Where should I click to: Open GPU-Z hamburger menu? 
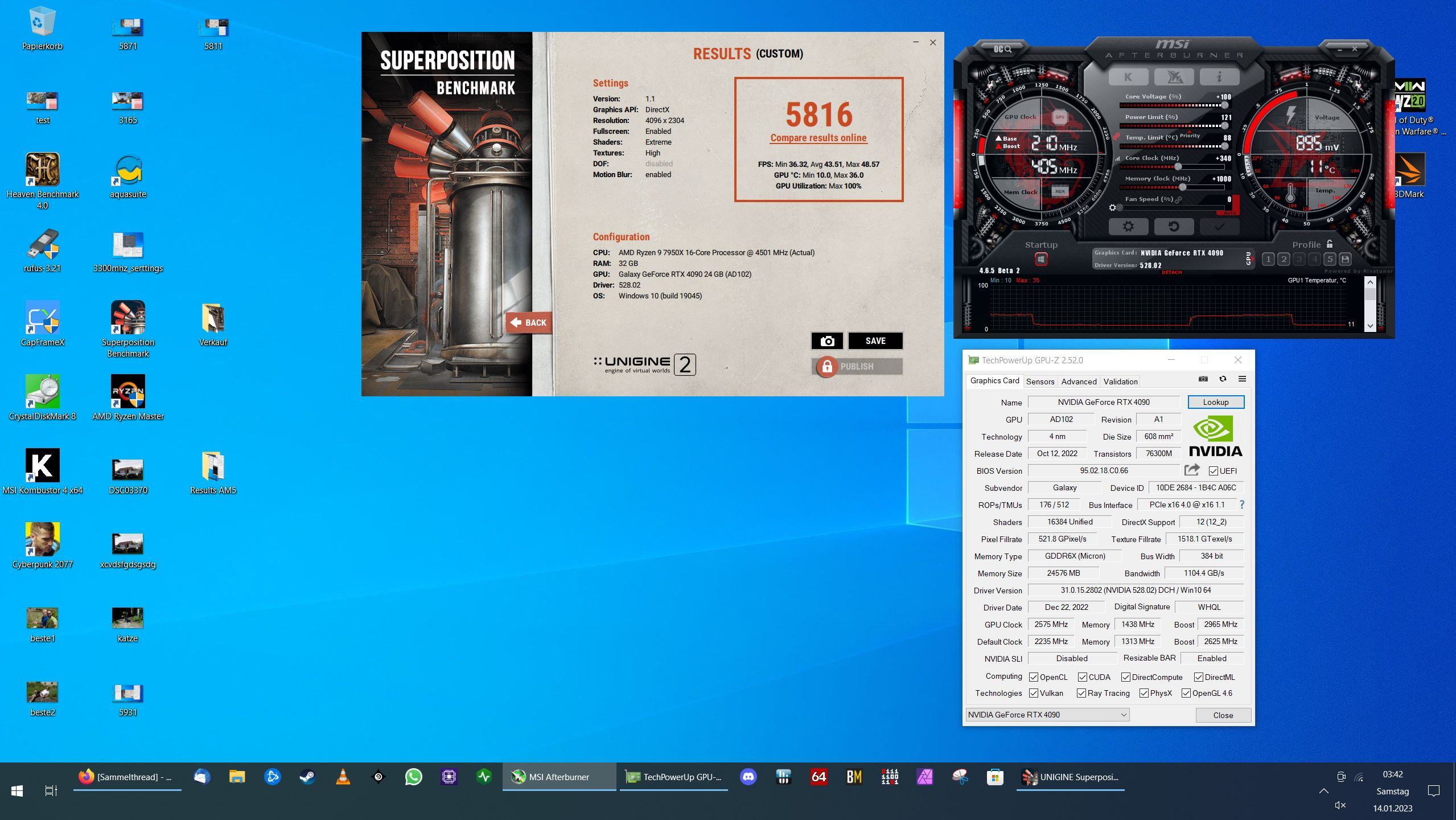click(x=1242, y=379)
